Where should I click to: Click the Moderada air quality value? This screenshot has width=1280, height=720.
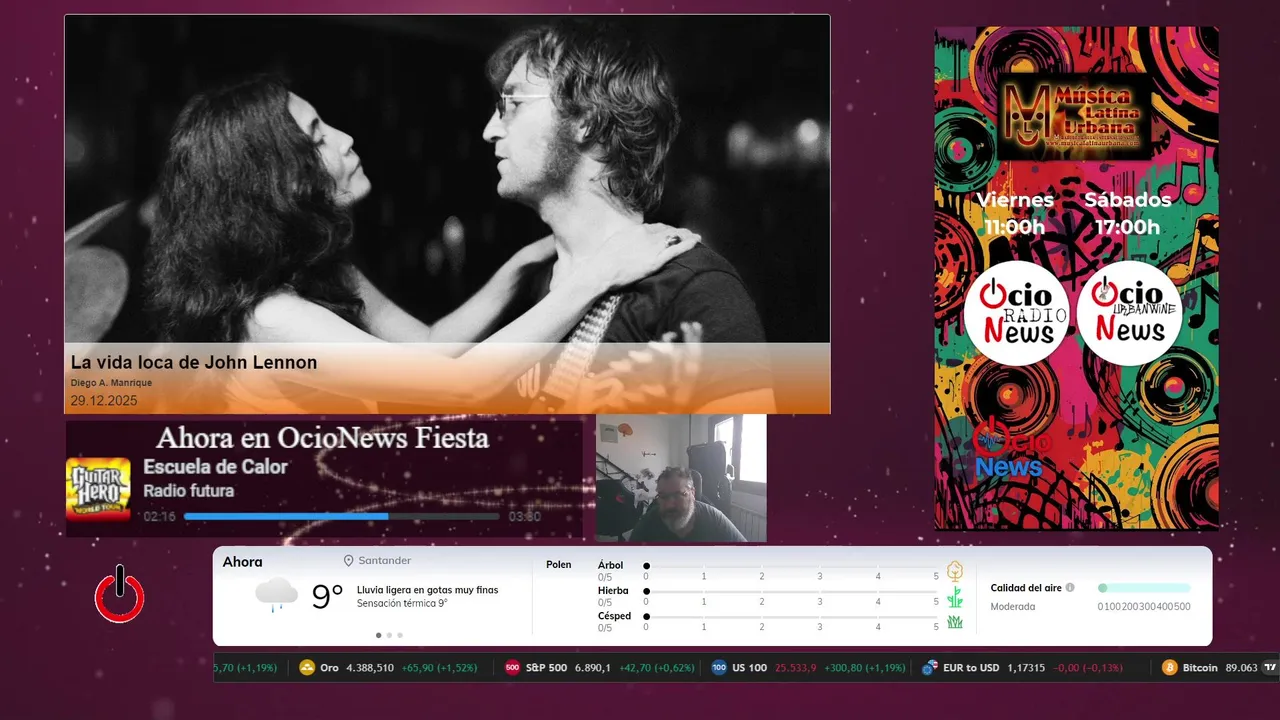coord(1013,606)
